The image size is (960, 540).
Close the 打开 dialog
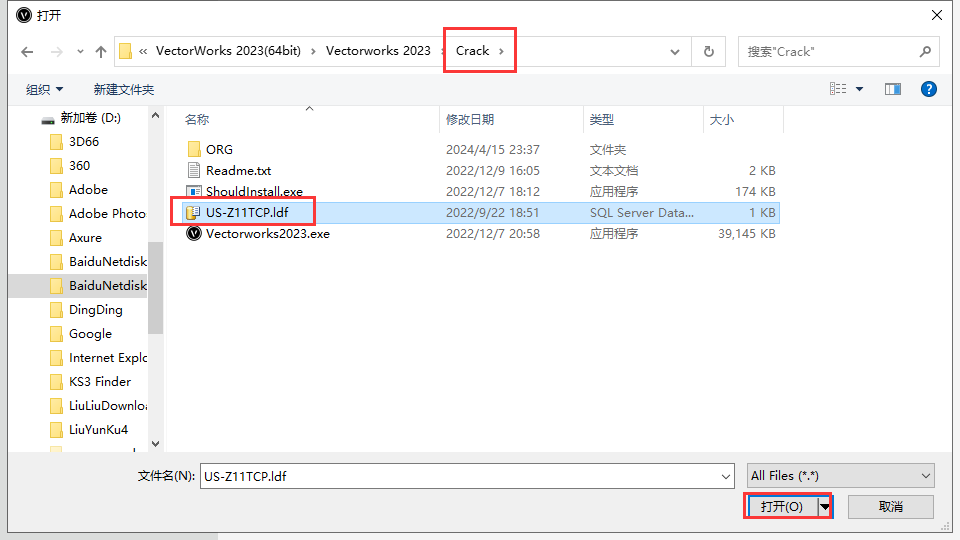[937, 15]
